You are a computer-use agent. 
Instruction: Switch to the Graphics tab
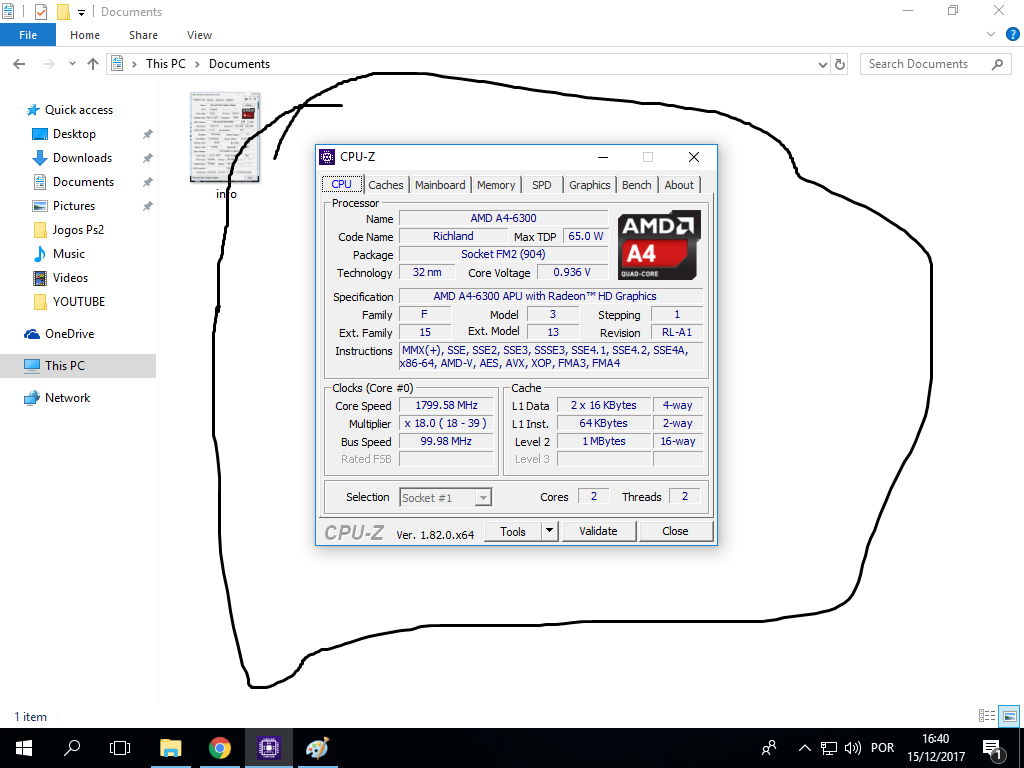[x=589, y=185]
